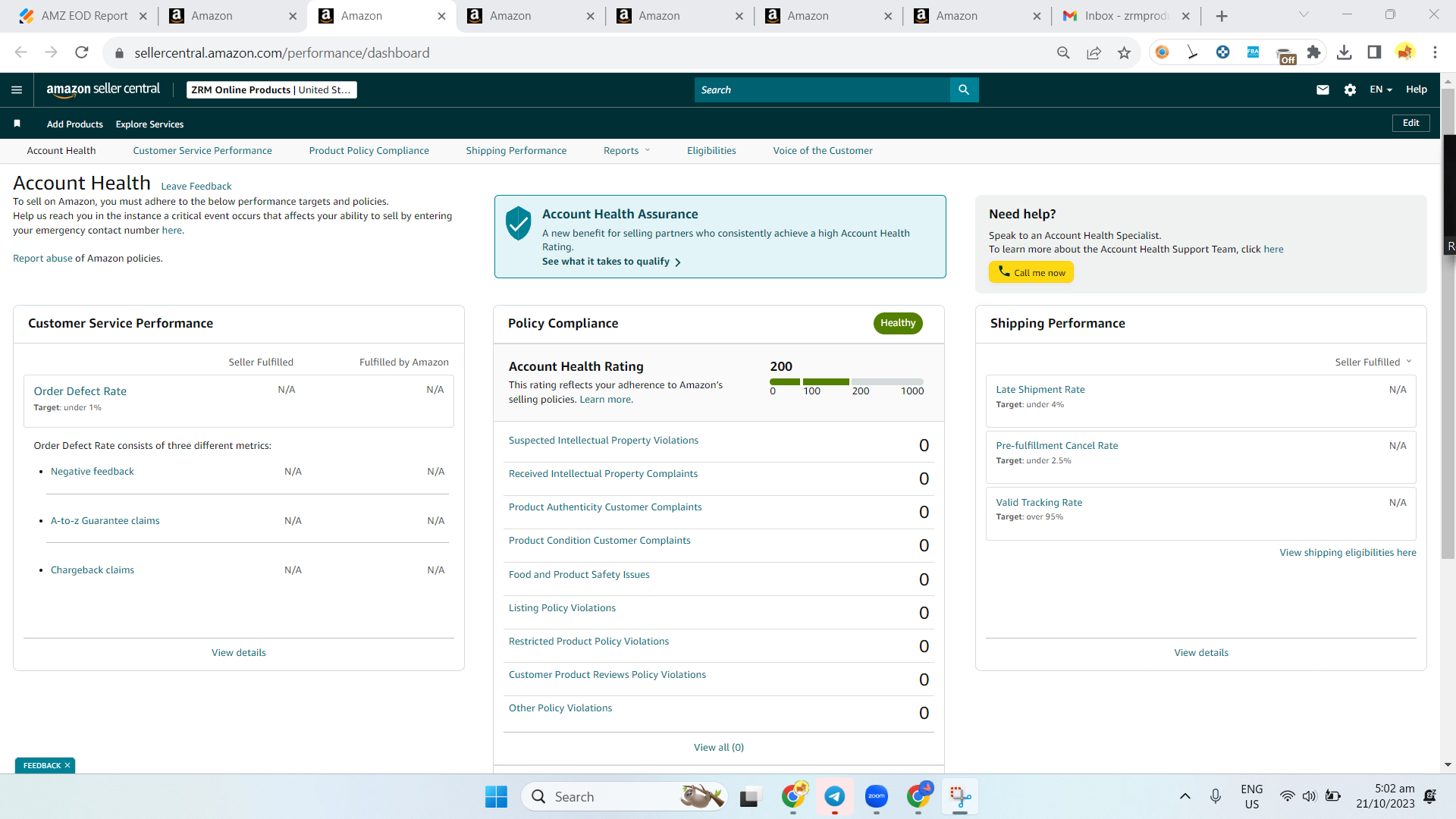Open the browser Extensions puzzle icon
The width and height of the screenshot is (1456, 819).
tap(1313, 52)
